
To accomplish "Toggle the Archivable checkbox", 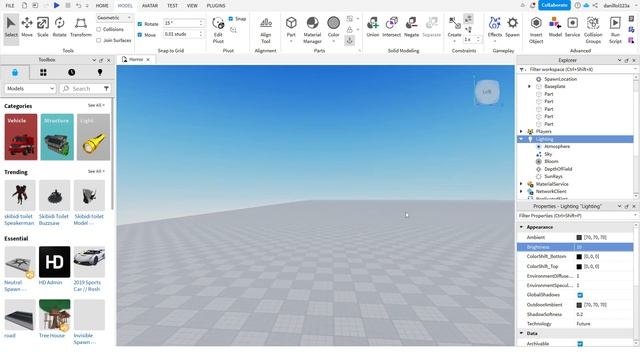I will [x=580, y=344].
